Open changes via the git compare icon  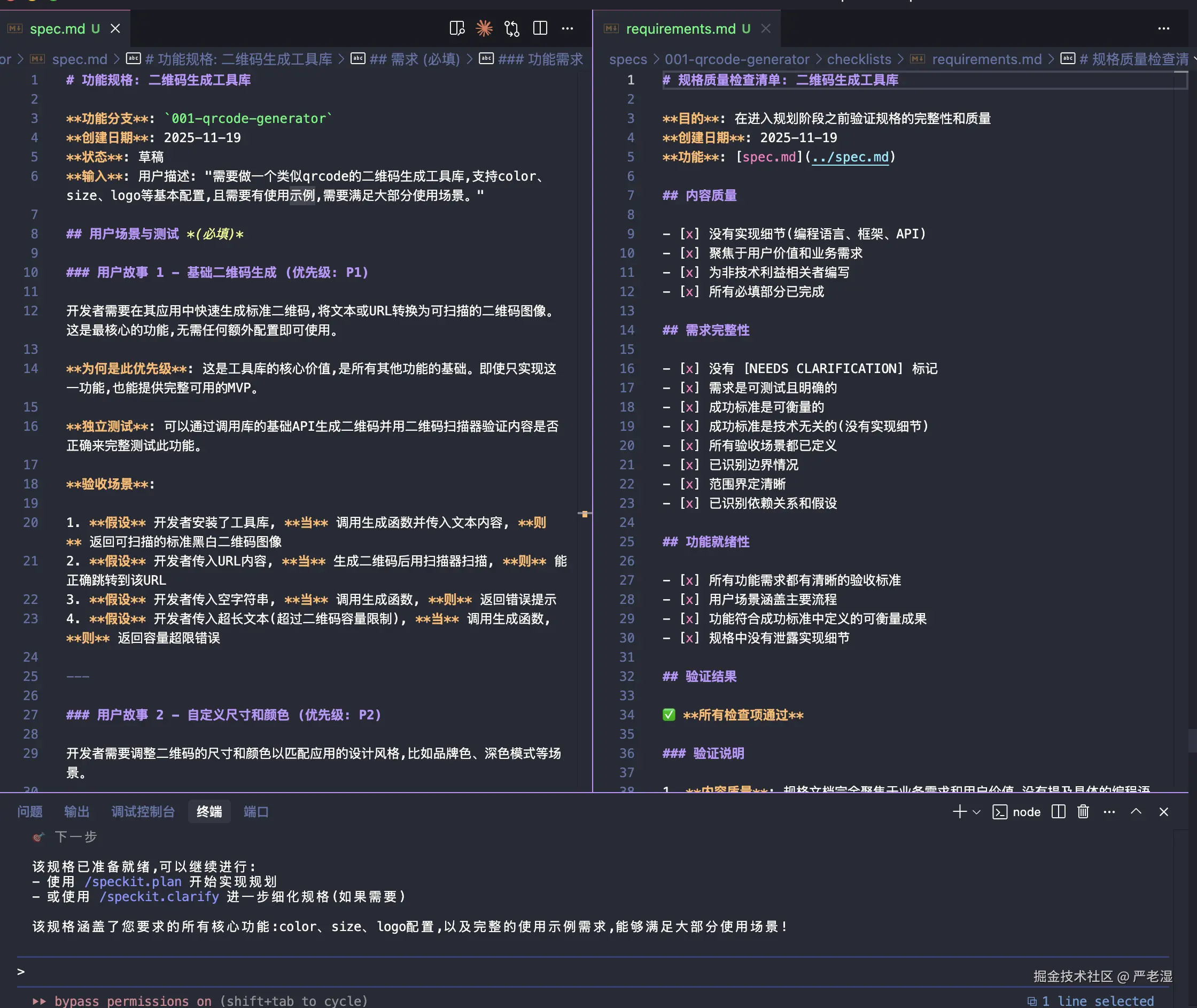(512, 28)
